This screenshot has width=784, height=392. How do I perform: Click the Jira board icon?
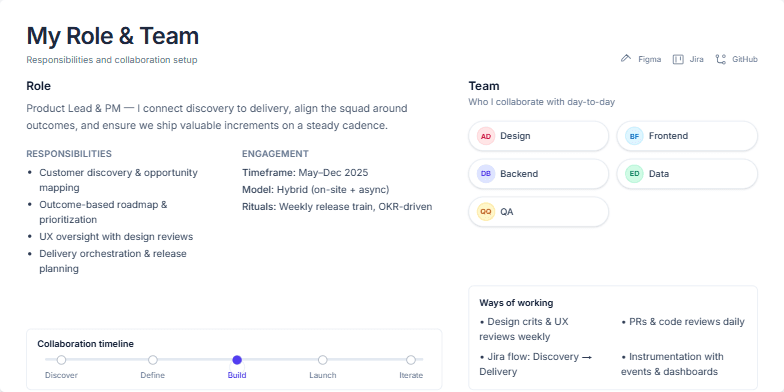point(678,59)
